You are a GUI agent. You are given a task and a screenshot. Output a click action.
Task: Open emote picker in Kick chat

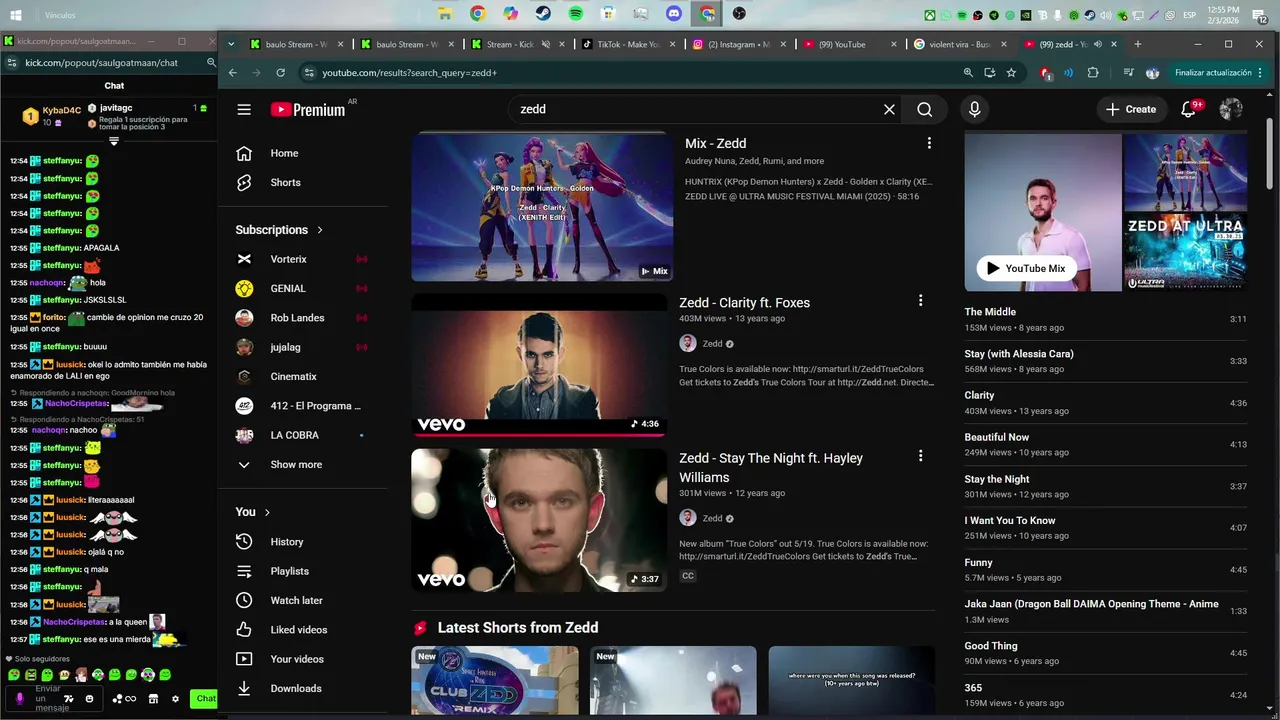89,699
